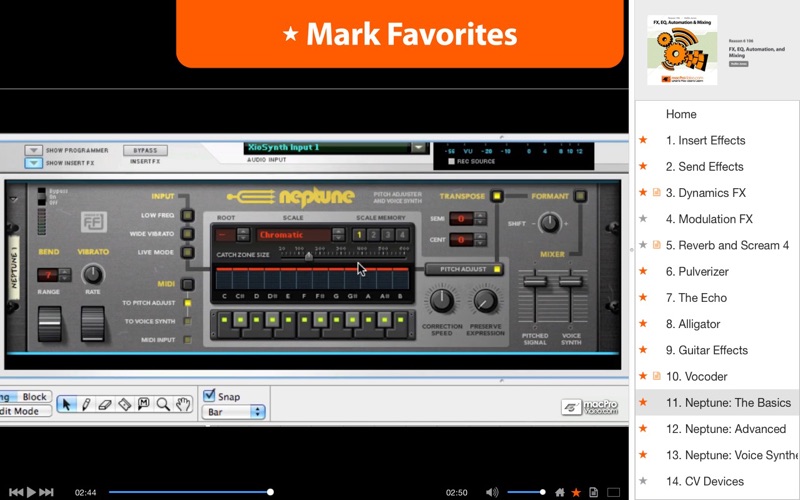Select scale memory slot 3
Image resolution: width=800 pixels, height=500 pixels.
tap(388, 235)
